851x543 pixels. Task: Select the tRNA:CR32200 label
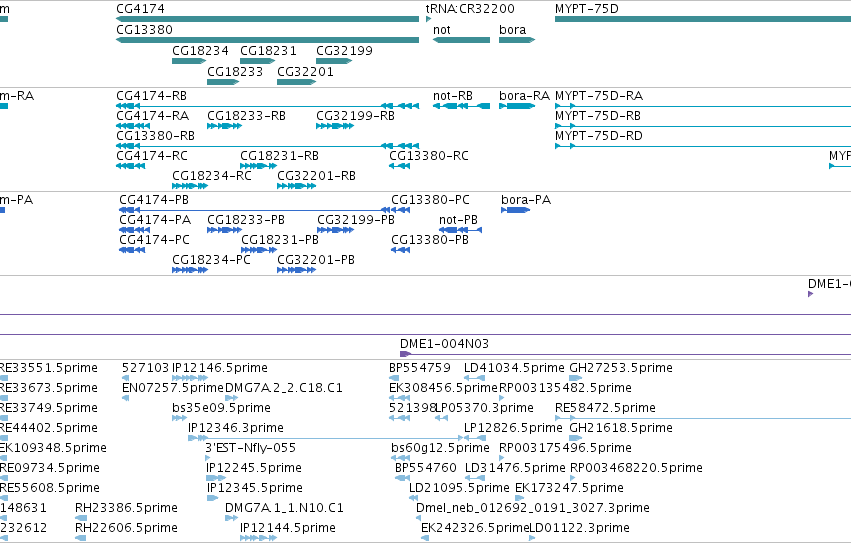(470, 9)
